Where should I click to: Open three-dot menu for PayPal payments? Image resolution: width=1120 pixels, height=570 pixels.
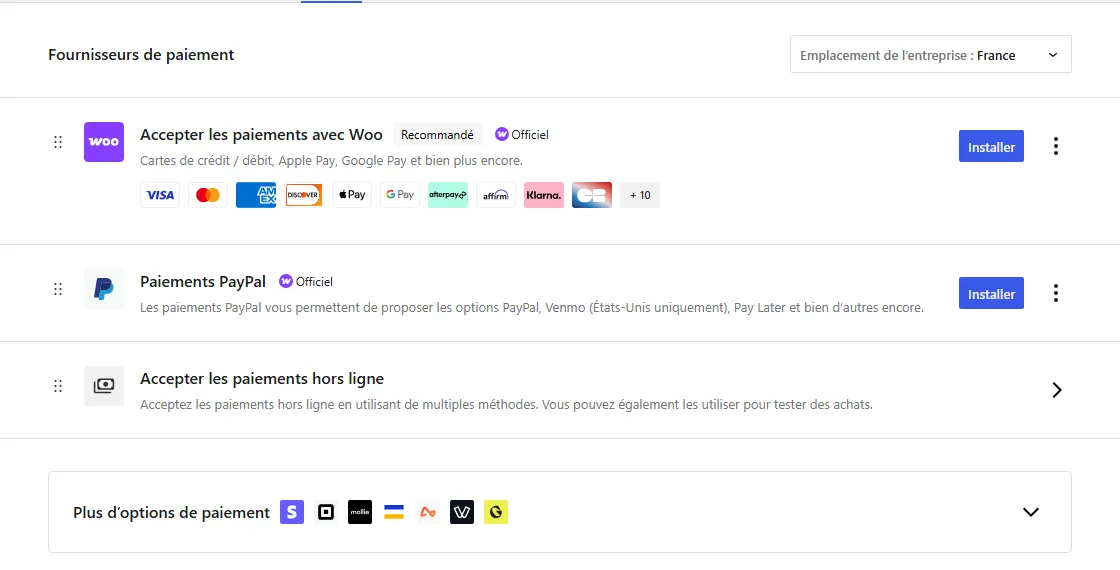pos(1056,294)
